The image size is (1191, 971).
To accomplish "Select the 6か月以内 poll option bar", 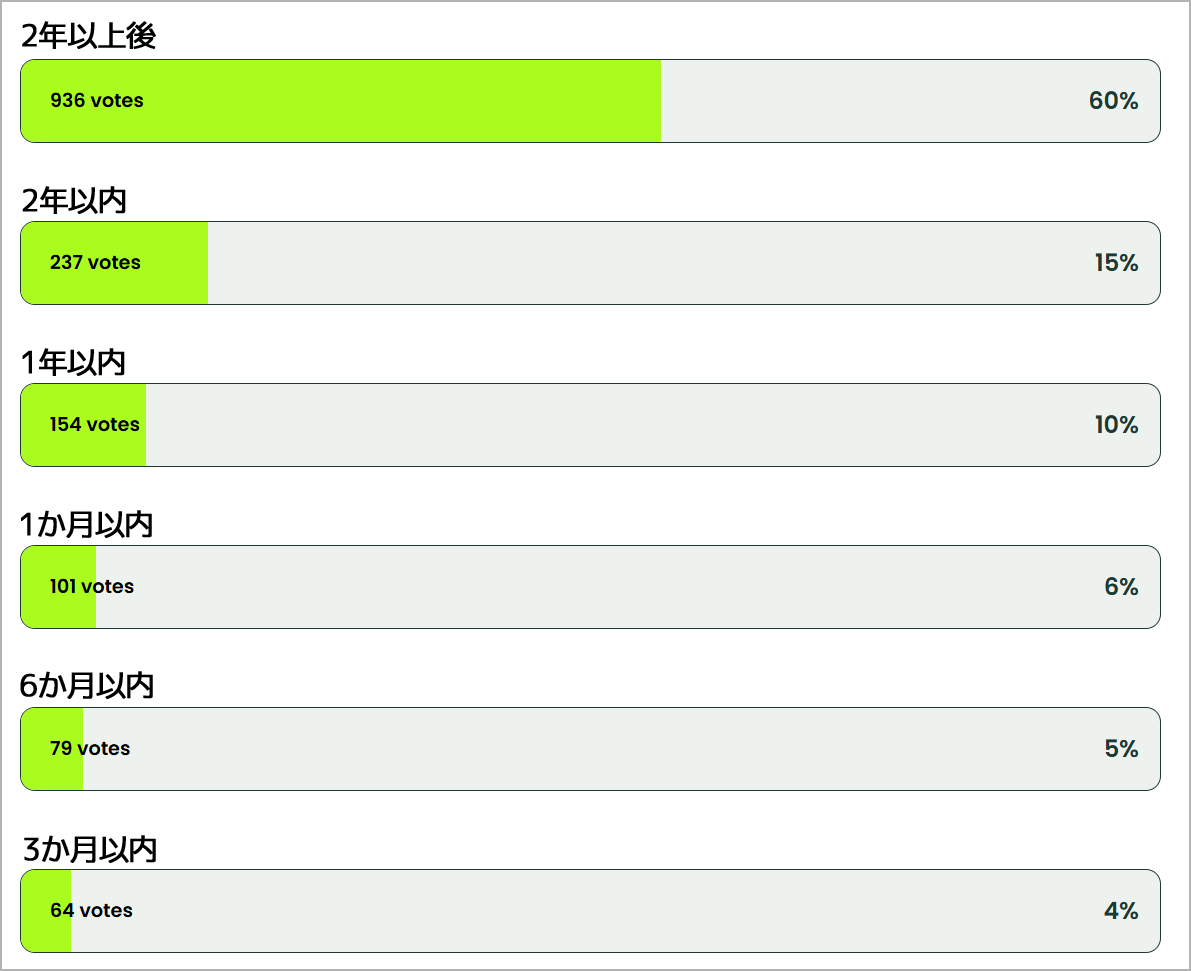I will [590, 748].
